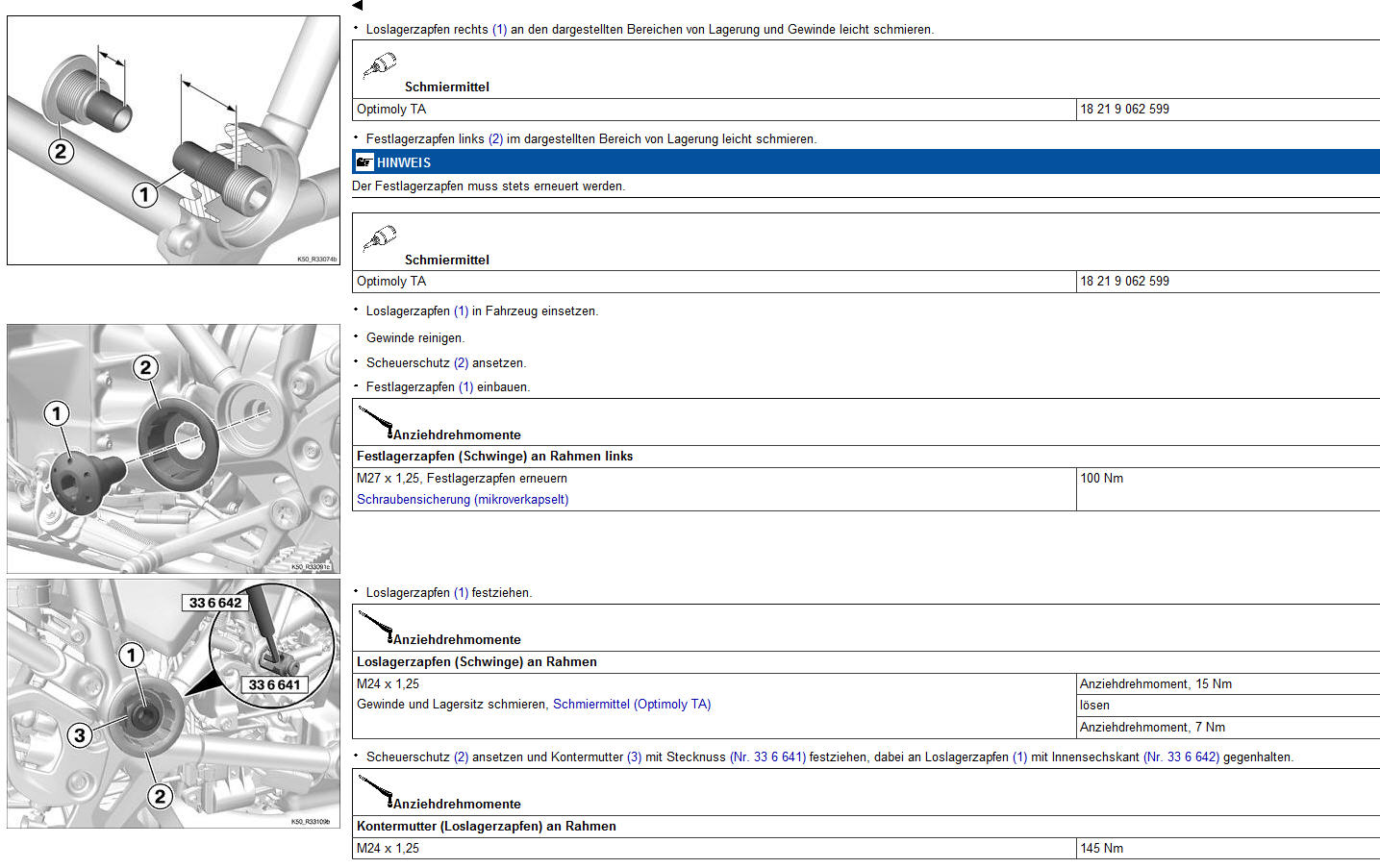This screenshot has height=868, width=1380.
Task: Open the Schraubensicherung (mikroverkapselt) link
Action: tap(463, 500)
